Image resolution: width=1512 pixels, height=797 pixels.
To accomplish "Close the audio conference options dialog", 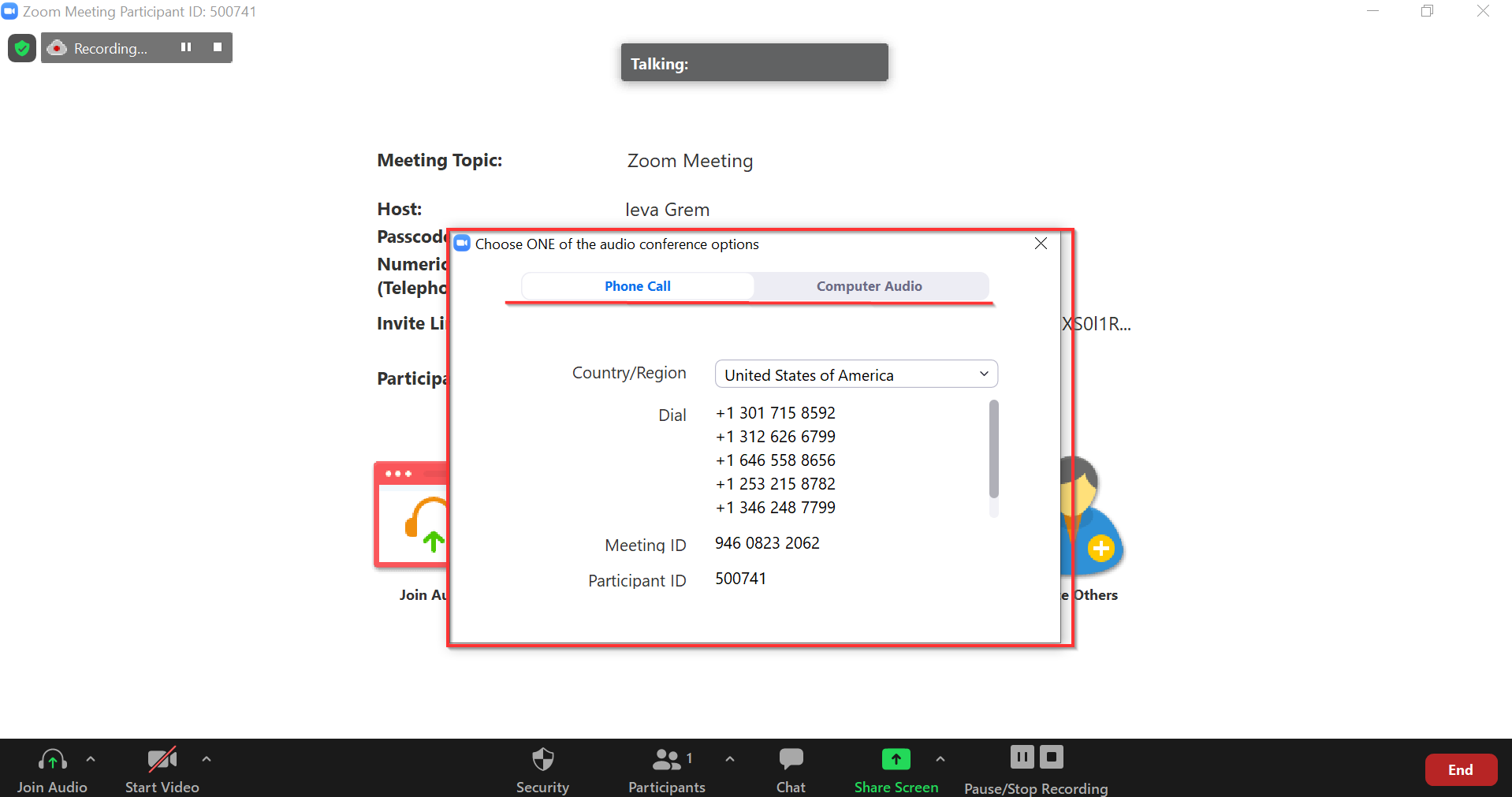I will coord(1041,244).
